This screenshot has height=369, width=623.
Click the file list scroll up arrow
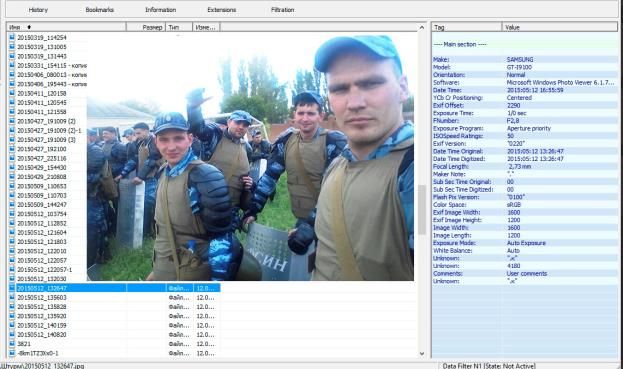pos(422,27)
